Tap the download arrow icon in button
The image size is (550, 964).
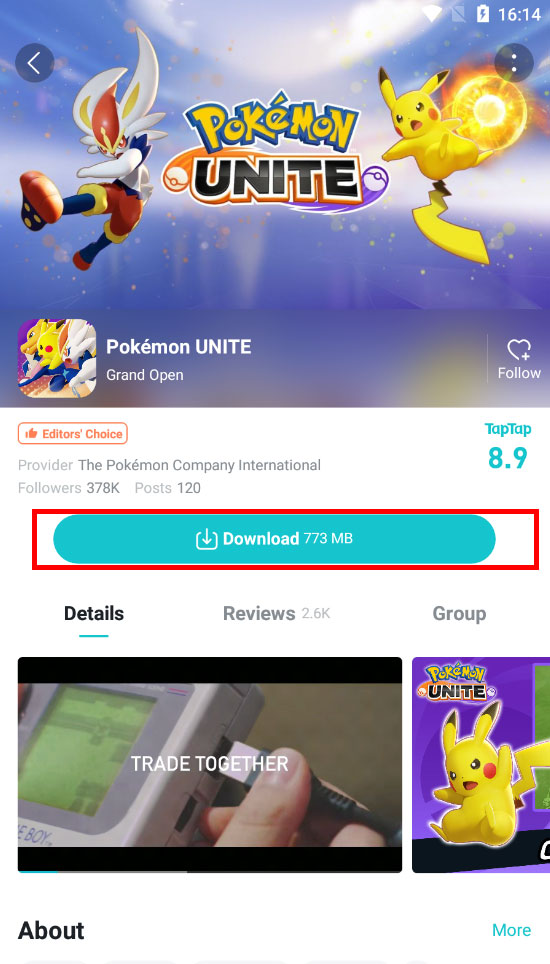point(206,539)
